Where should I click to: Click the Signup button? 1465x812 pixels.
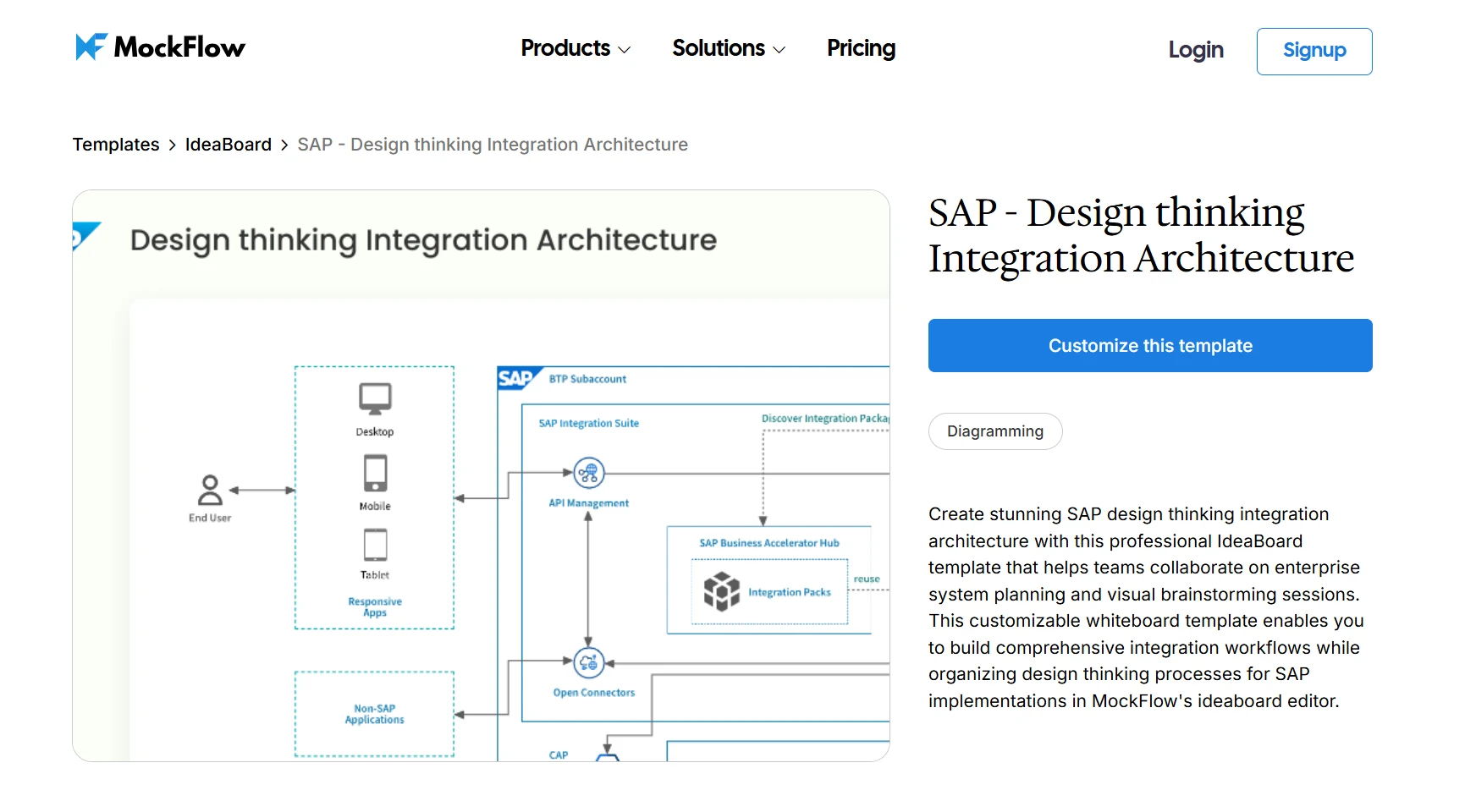click(1314, 51)
